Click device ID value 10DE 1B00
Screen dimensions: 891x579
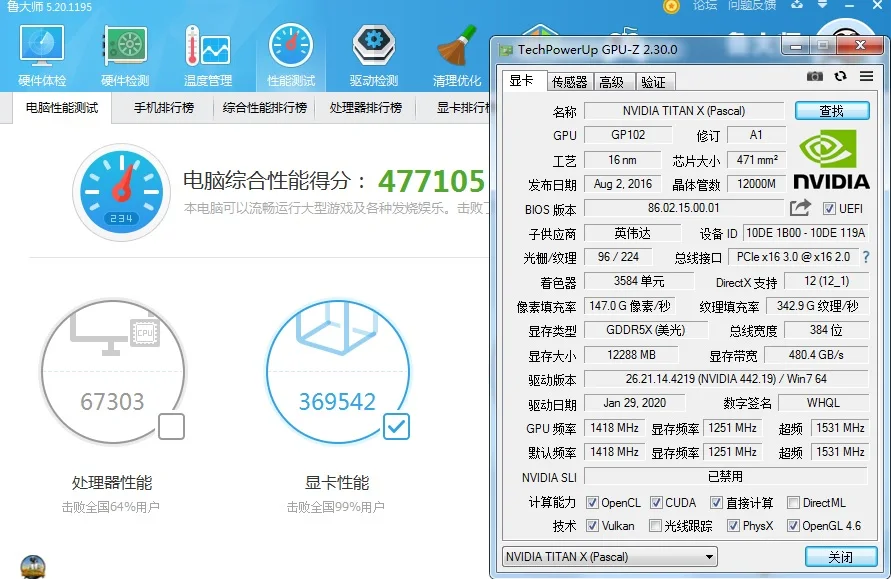(805, 233)
